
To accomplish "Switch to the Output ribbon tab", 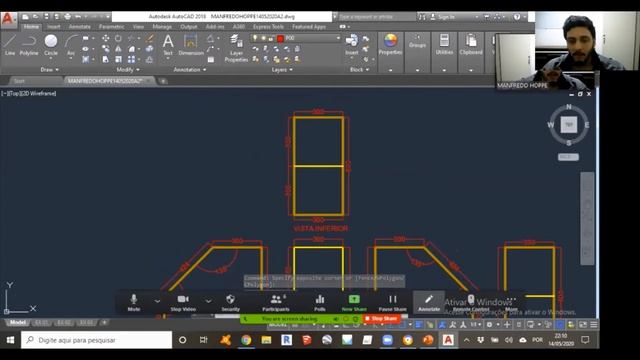I will point(189,27).
